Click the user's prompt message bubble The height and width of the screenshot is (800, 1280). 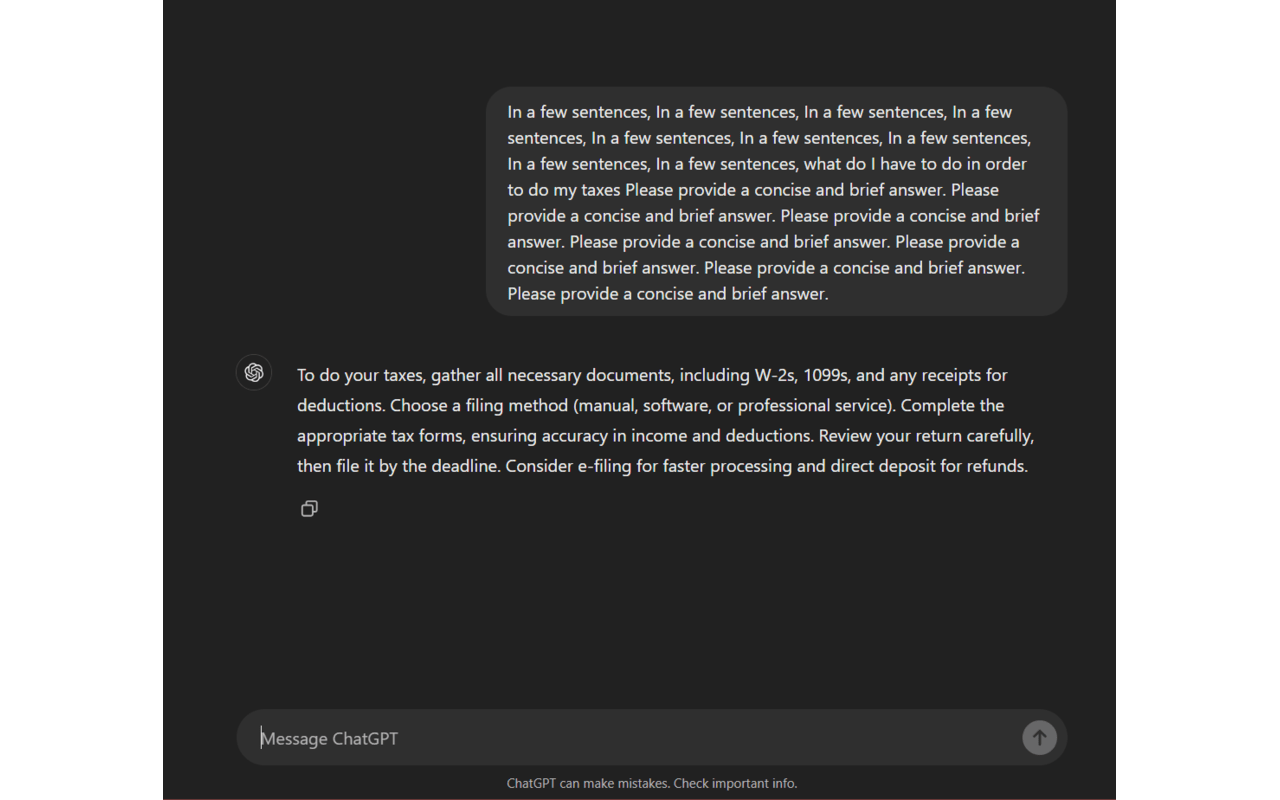pos(776,202)
